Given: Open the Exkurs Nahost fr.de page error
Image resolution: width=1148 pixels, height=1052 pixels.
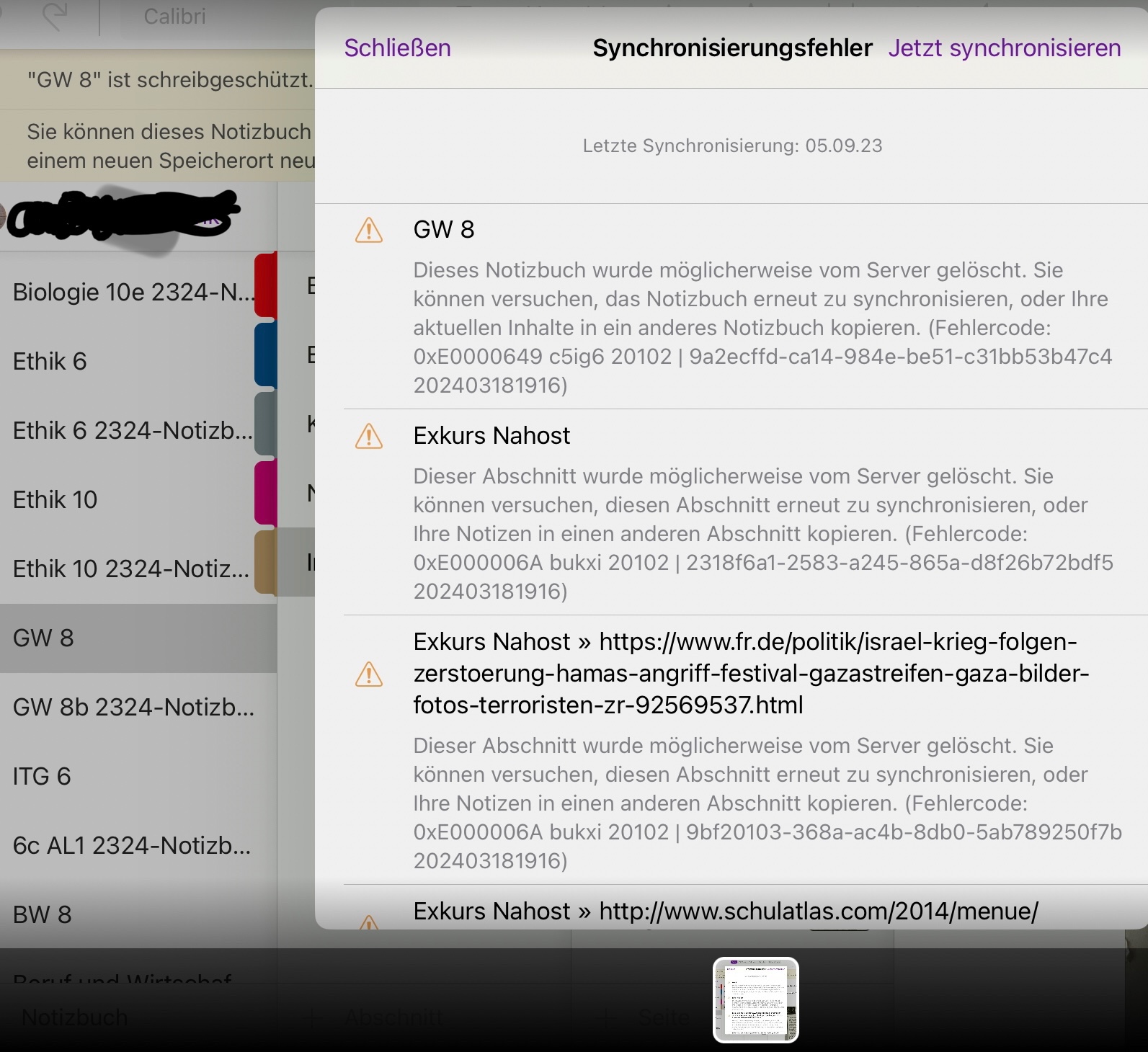Looking at the screenshot, I should [752, 673].
